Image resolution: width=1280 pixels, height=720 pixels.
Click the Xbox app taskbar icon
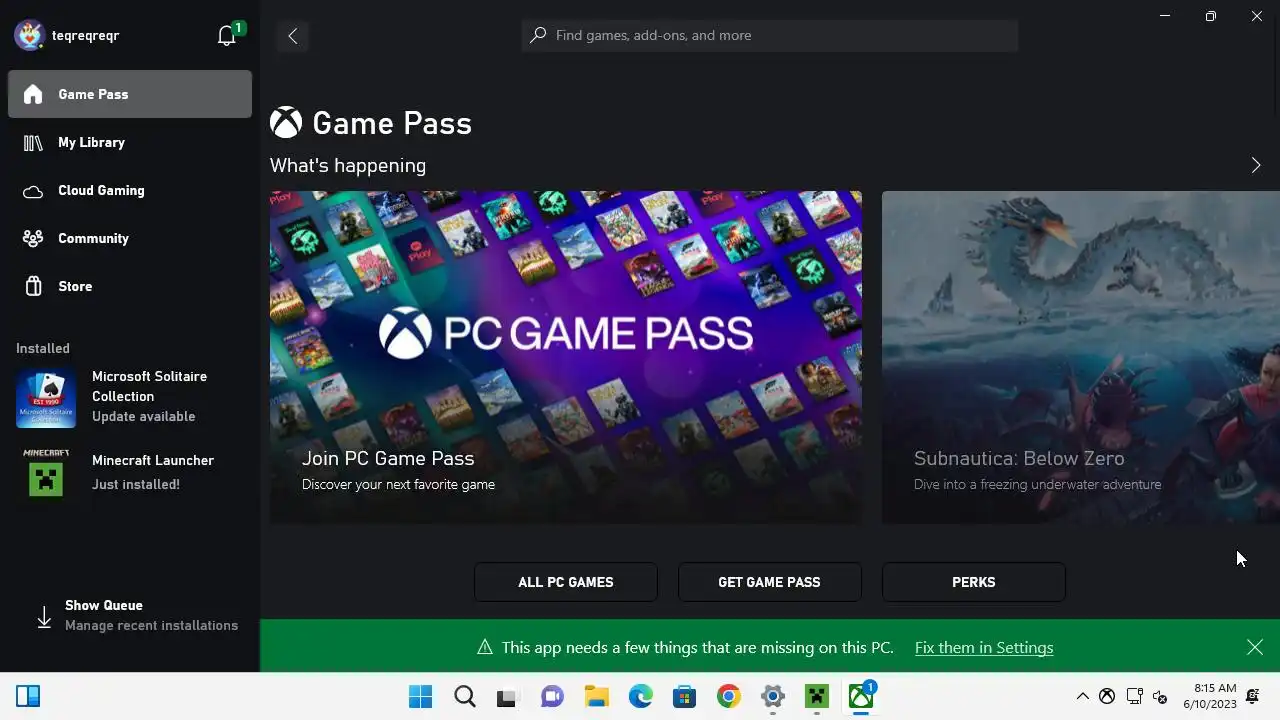861,696
